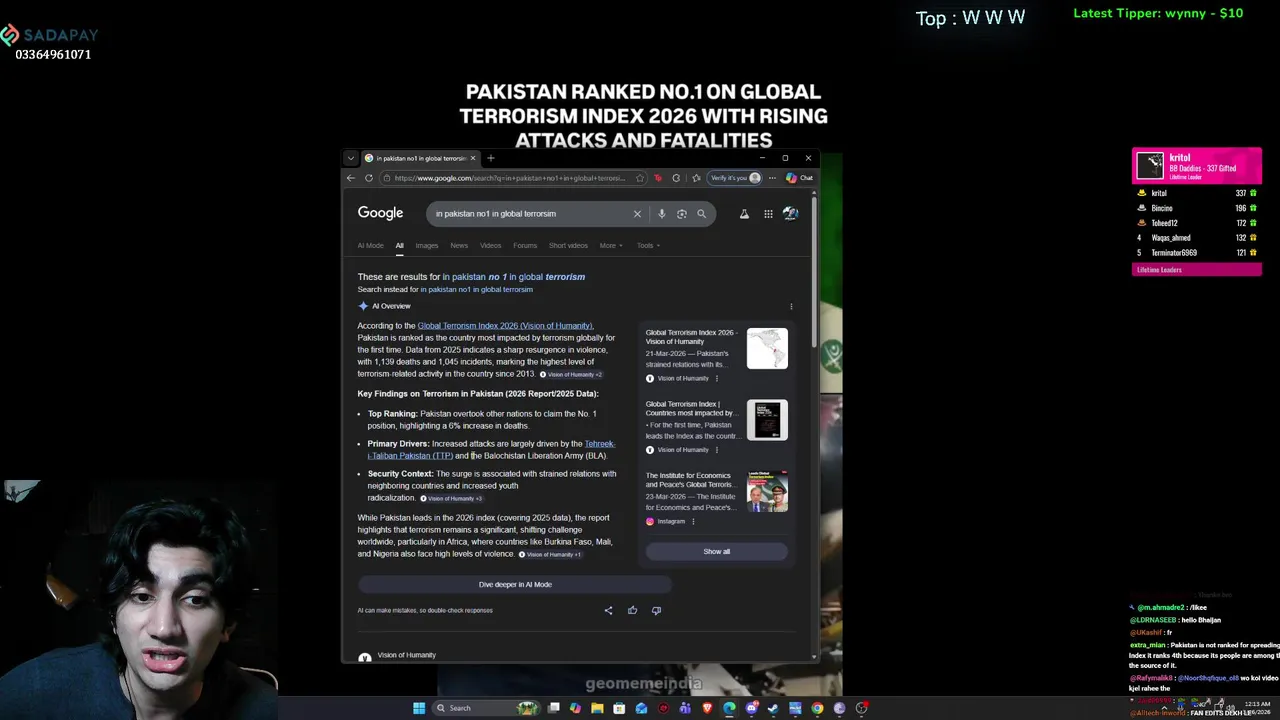Open File Explorer from taskbar
This screenshot has height=720, width=1280.
click(x=597, y=708)
